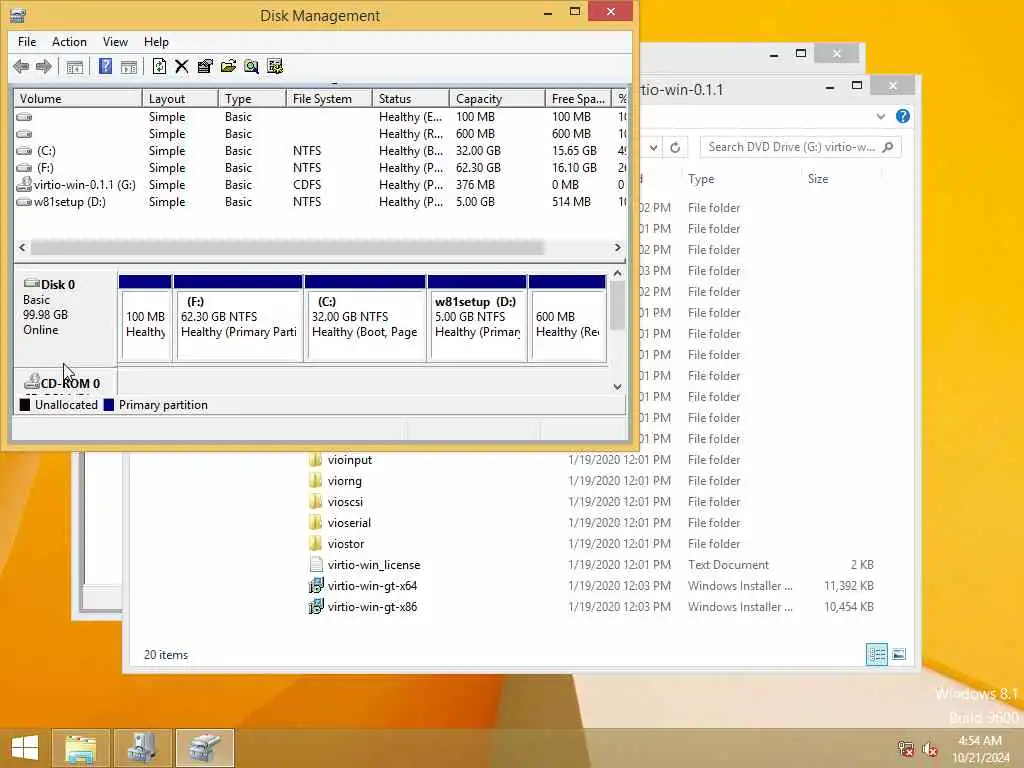1024x768 pixels.
Task: Select the w81setup (D:) partition block
Action: (477, 319)
